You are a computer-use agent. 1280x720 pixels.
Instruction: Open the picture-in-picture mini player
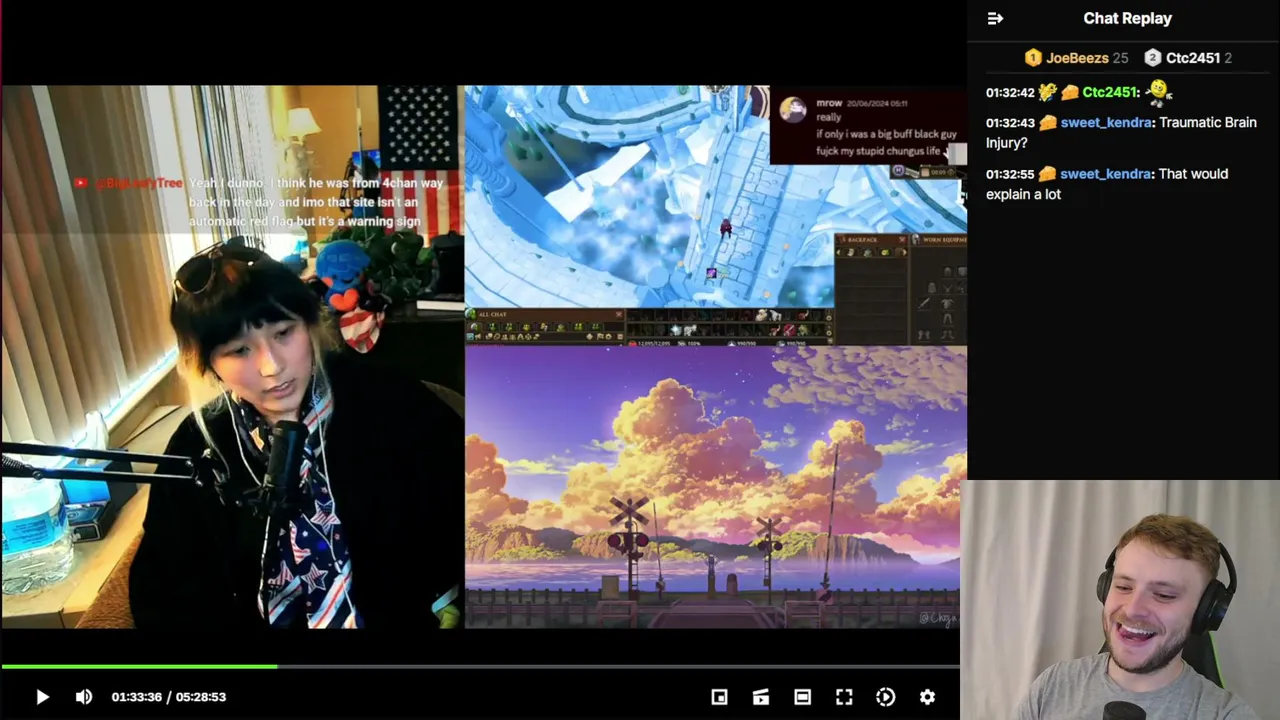[x=719, y=697]
